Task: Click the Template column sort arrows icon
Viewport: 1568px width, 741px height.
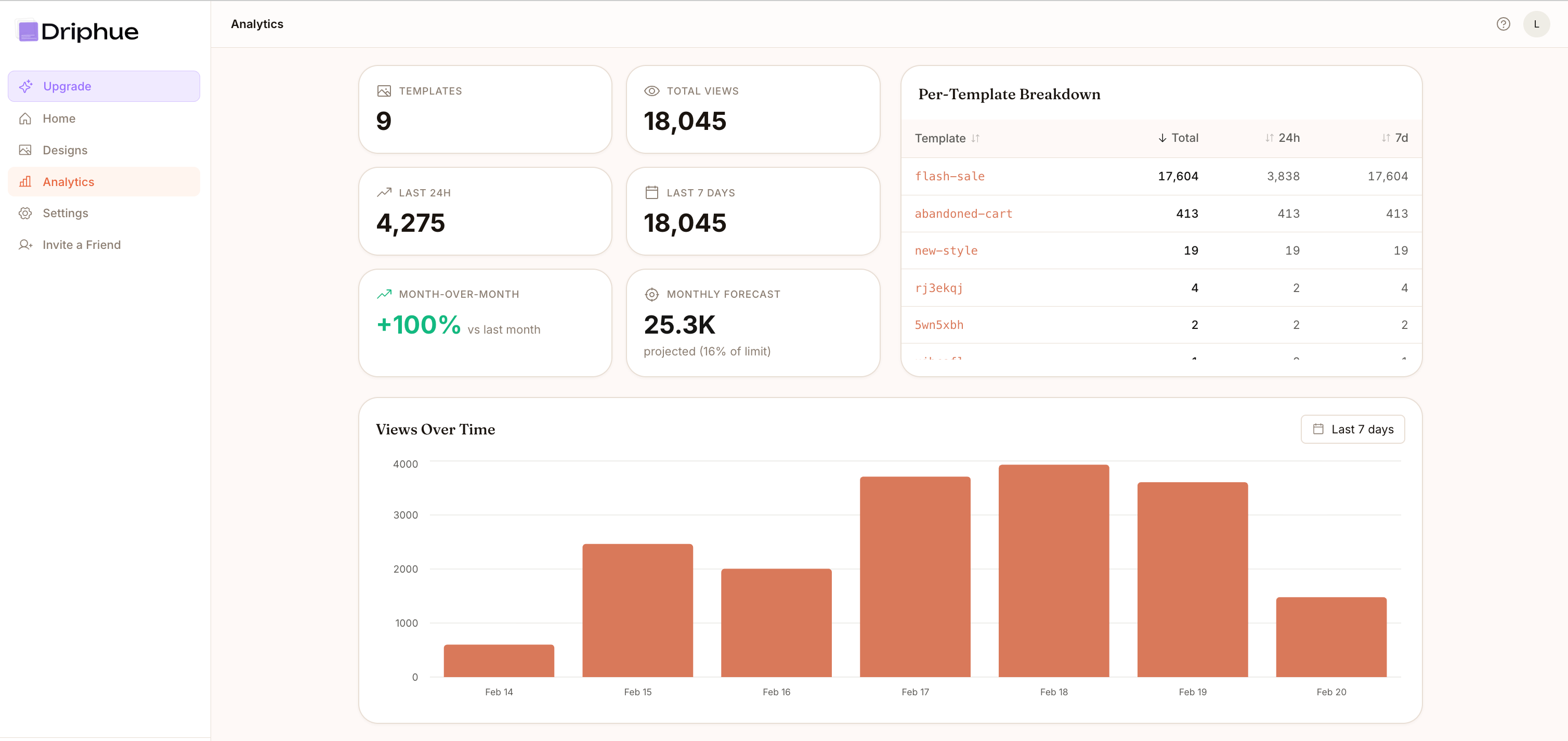Action: coord(975,139)
